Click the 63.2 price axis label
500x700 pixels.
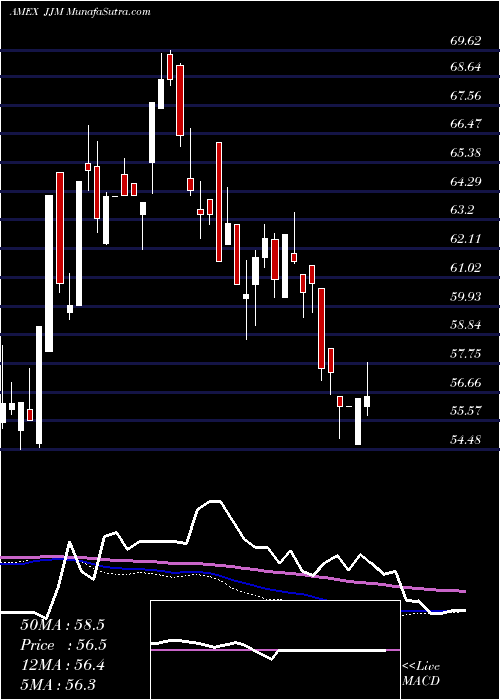tap(462, 210)
